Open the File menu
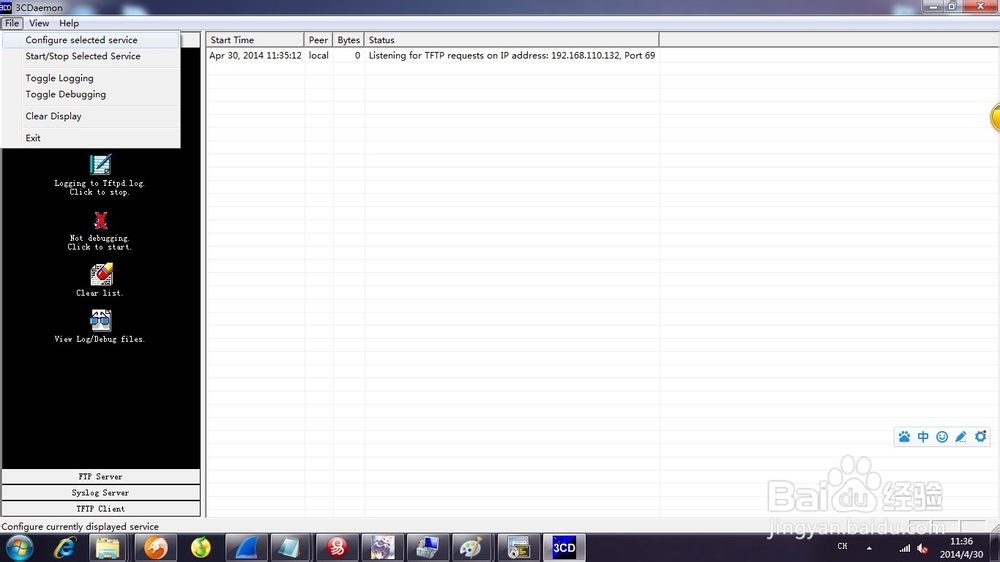This screenshot has width=1000, height=562. click(x=11, y=23)
